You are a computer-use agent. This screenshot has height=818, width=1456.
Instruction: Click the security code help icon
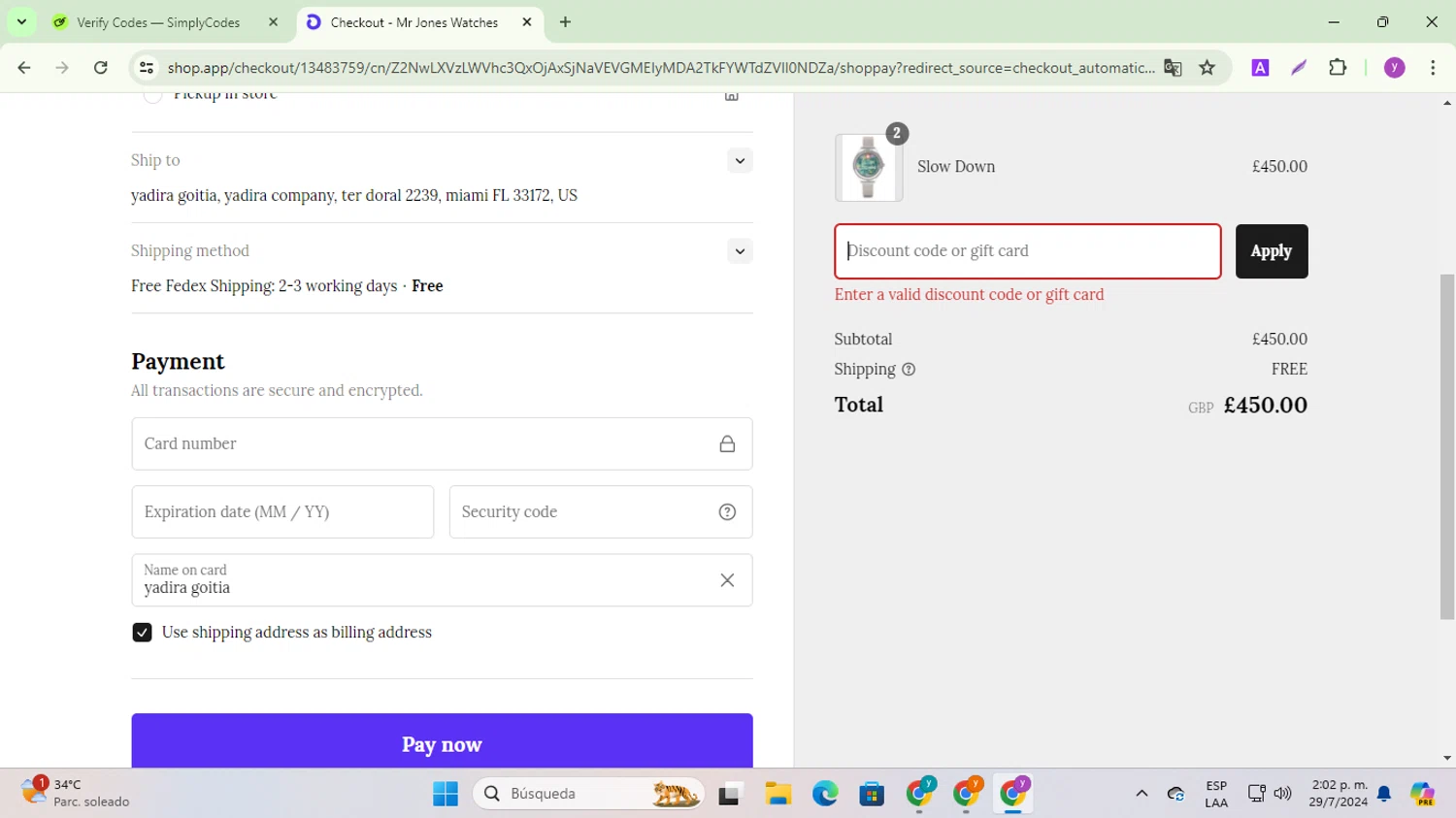tap(727, 512)
